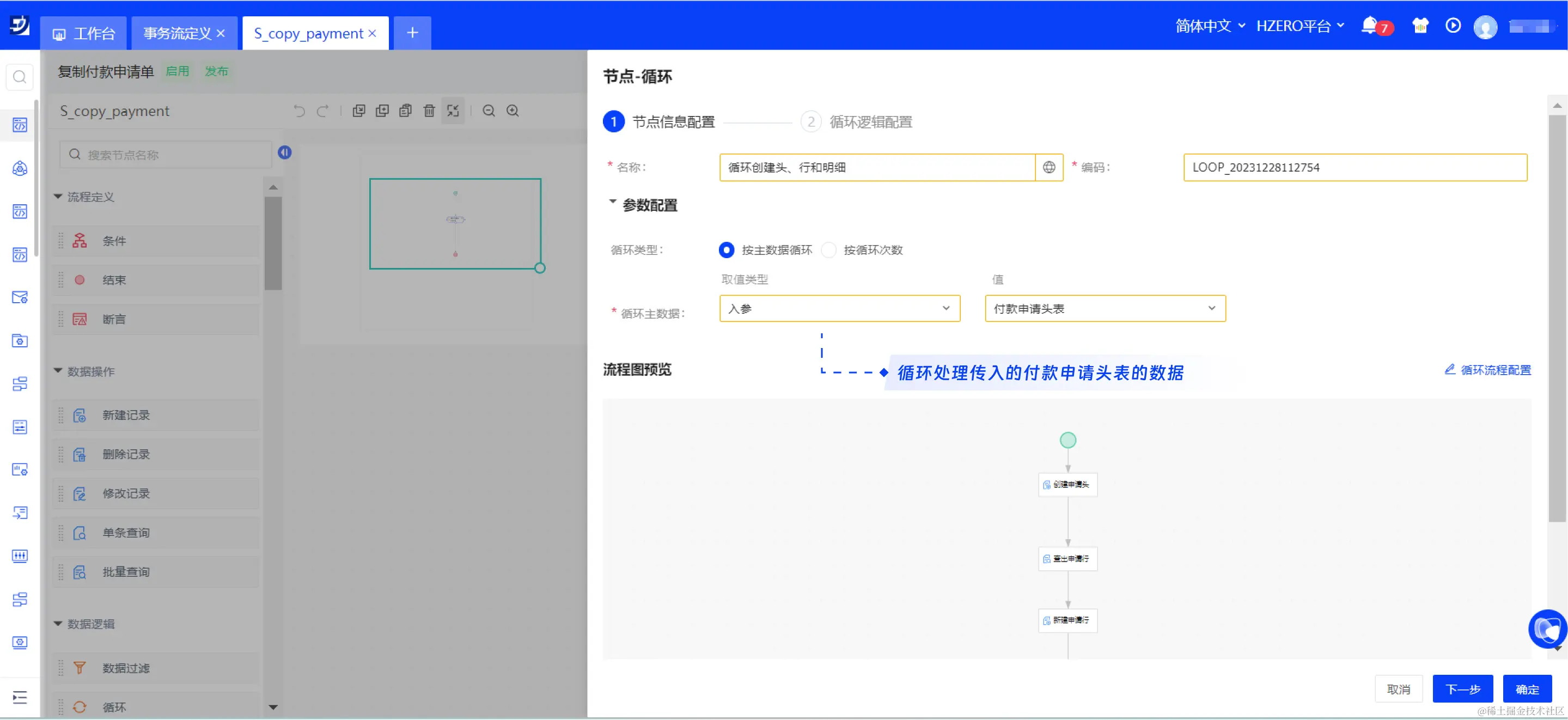Screen dimensions: 1568x720
Task: Click the undo arrow icon
Action: pyautogui.click(x=299, y=111)
